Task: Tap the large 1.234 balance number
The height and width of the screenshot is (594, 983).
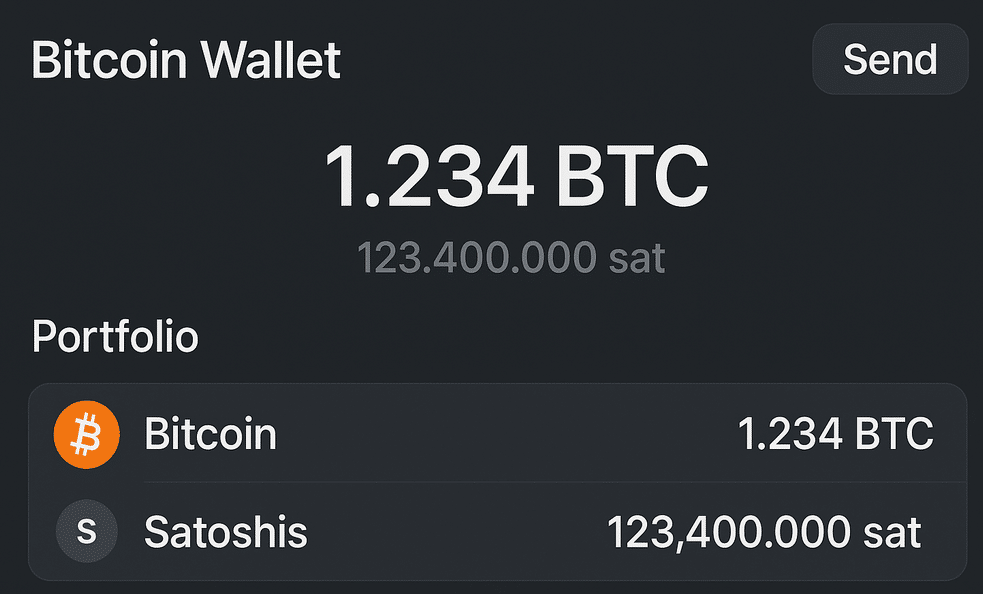Action: 429,176
